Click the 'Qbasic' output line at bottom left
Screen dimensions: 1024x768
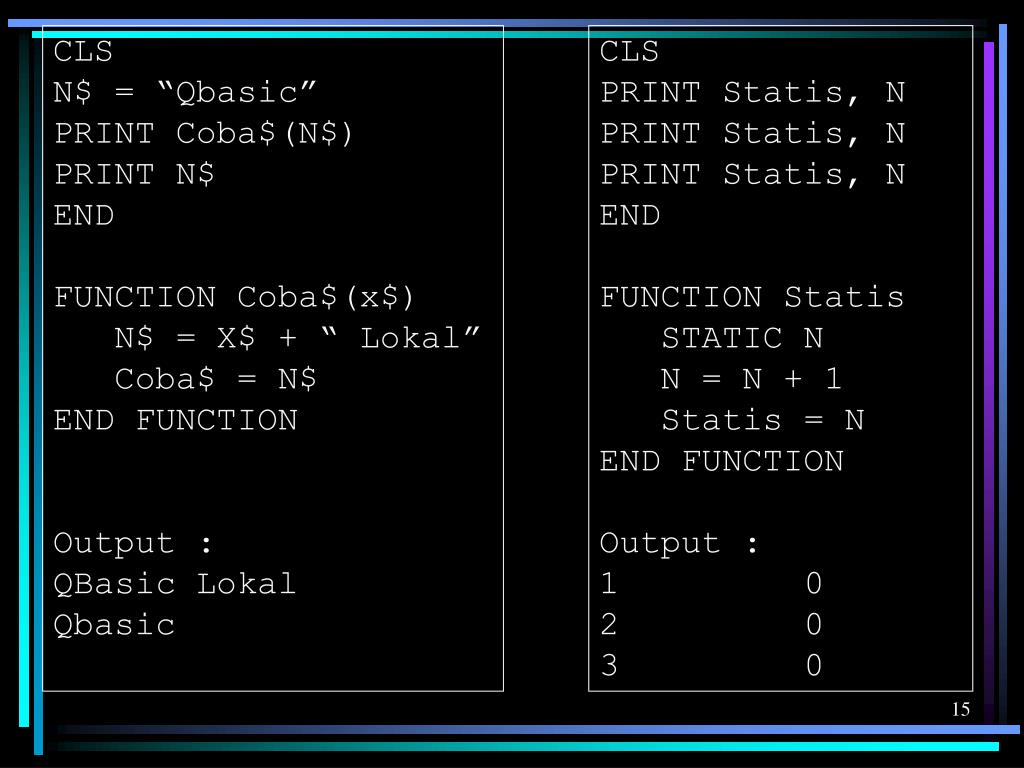coord(114,626)
